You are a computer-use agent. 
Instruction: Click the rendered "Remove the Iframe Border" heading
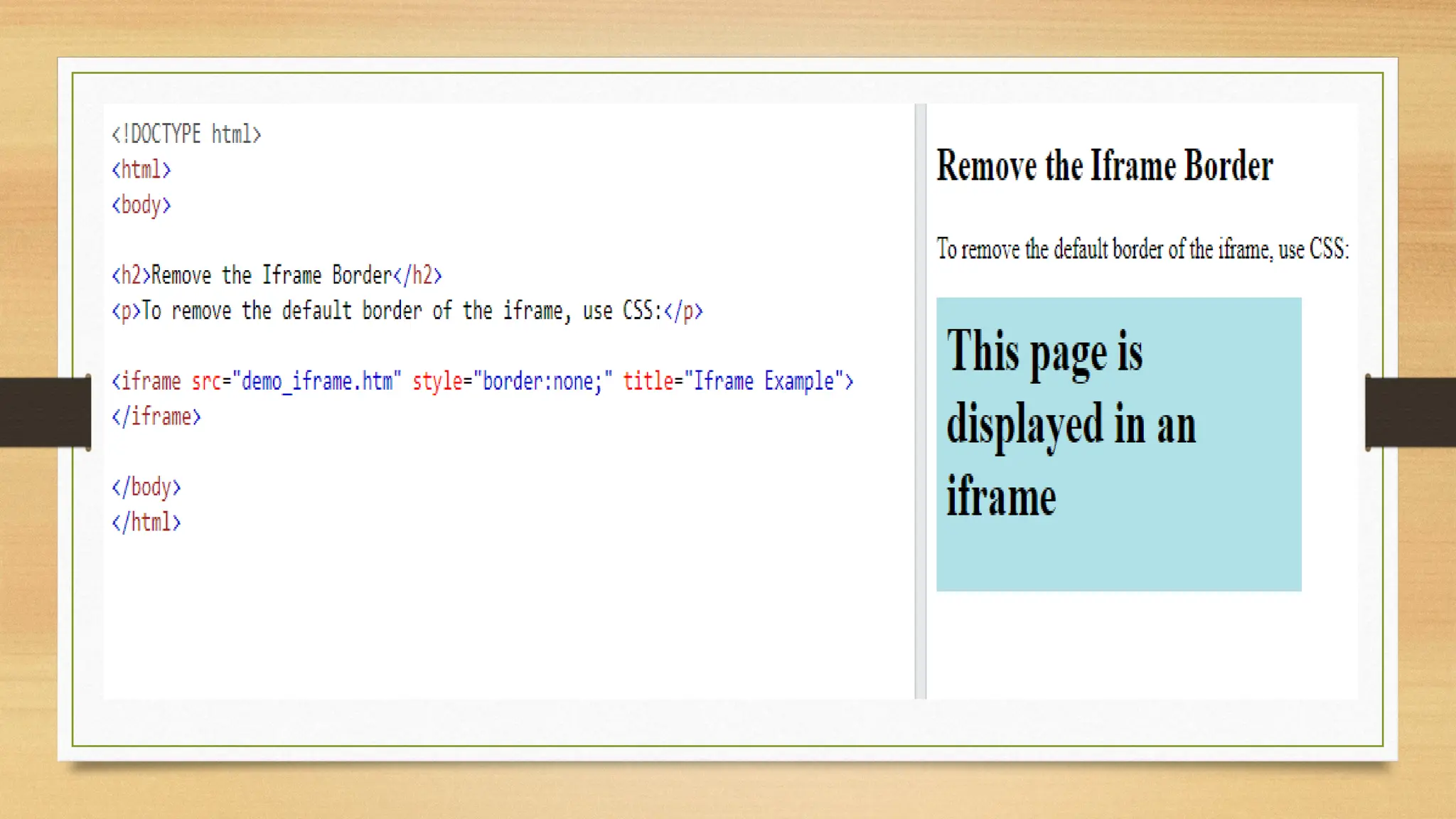1104,166
